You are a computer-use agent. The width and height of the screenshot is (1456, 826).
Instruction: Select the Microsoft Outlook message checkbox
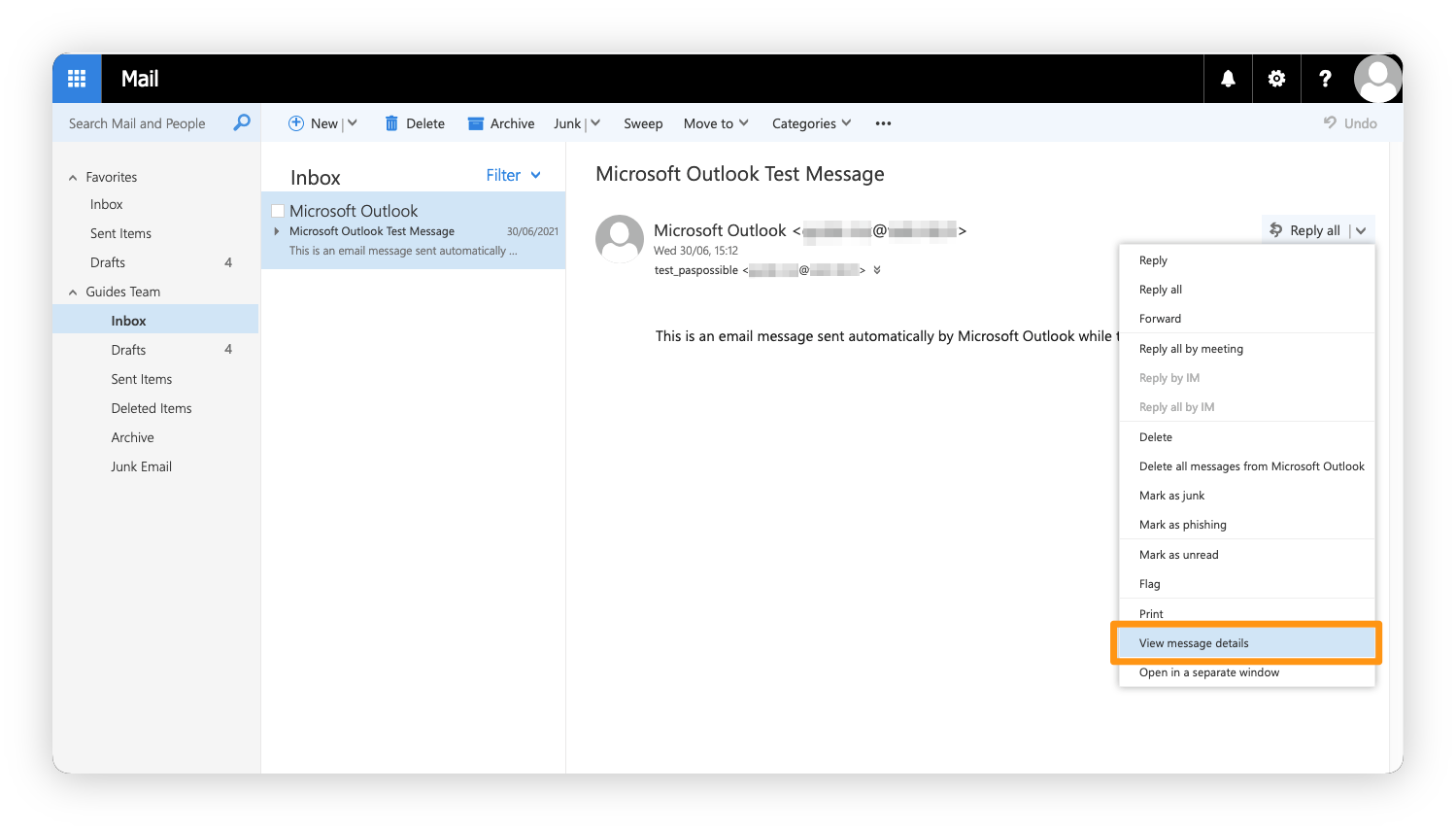pyautogui.click(x=278, y=210)
